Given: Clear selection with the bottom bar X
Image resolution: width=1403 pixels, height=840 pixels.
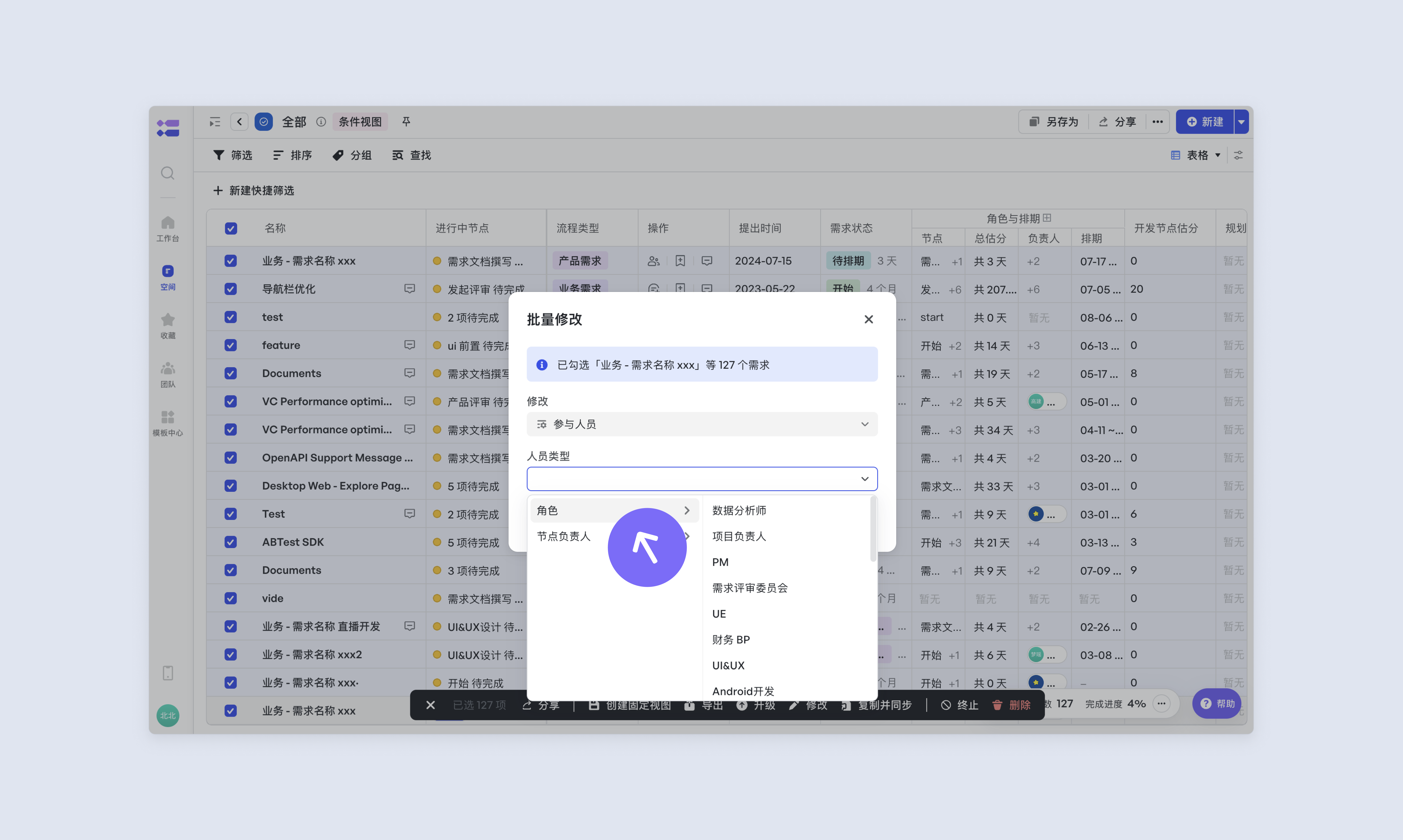Looking at the screenshot, I should click(x=430, y=705).
